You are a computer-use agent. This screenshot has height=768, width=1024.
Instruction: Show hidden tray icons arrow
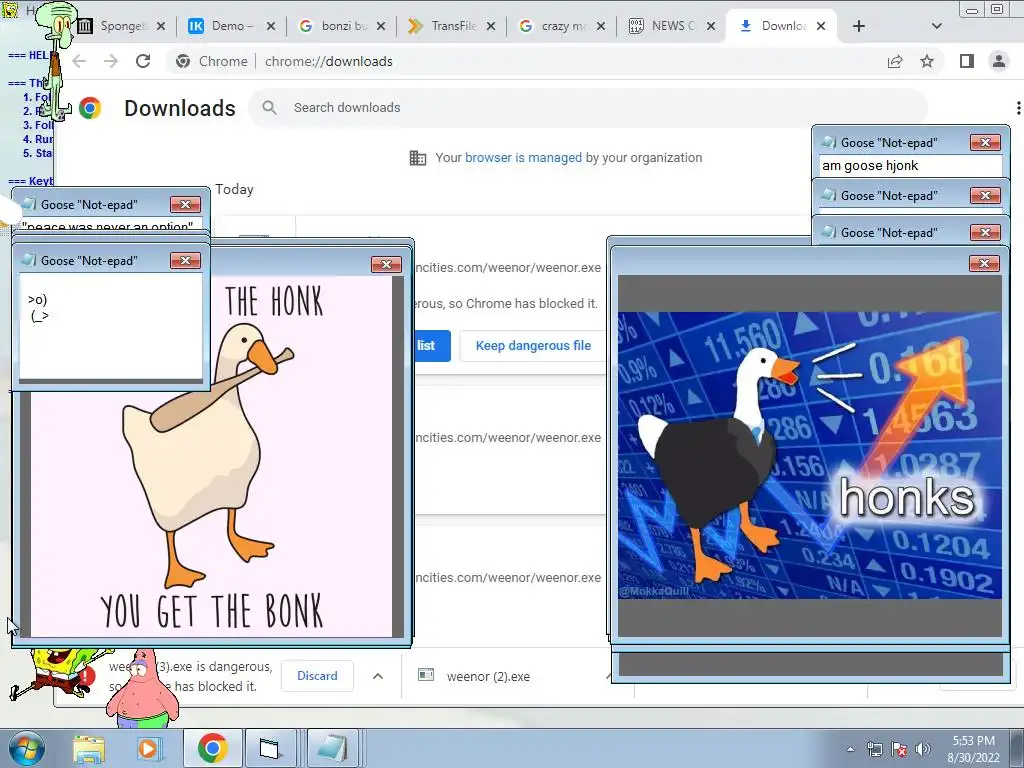coord(850,749)
